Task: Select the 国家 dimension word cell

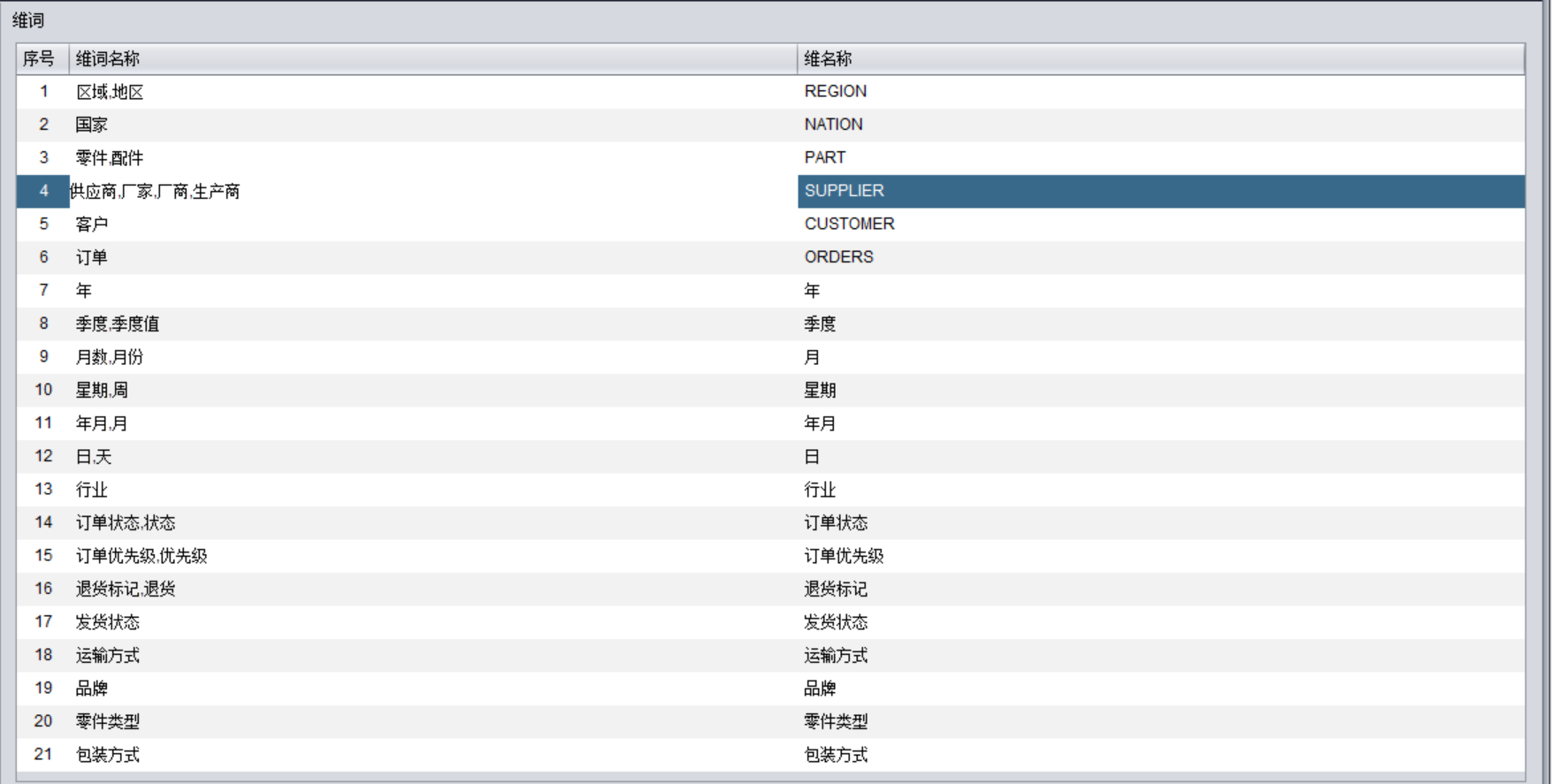Action: [433, 125]
